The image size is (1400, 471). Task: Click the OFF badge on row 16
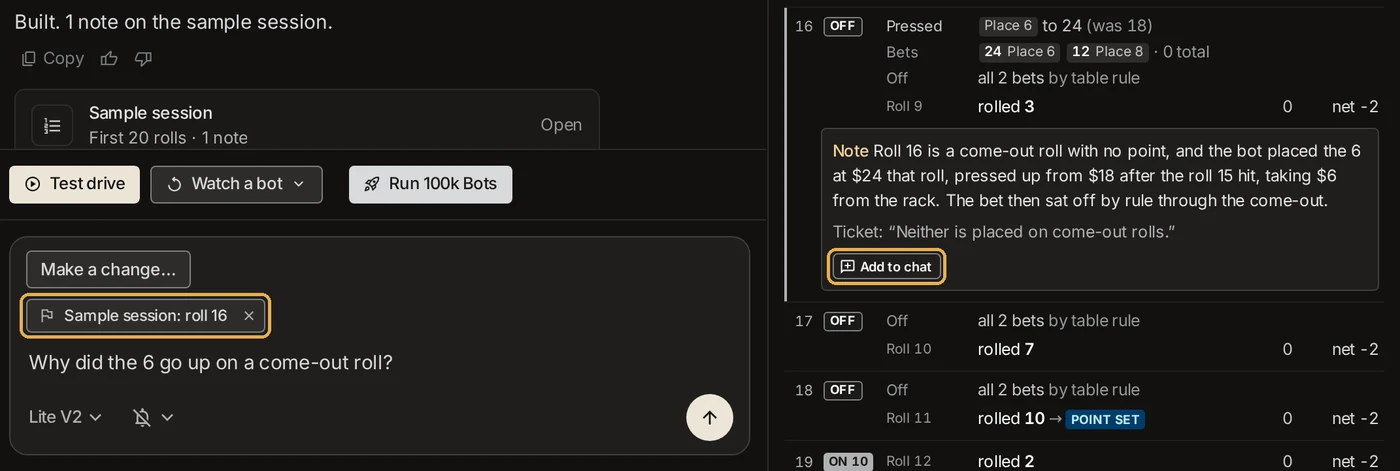click(843, 26)
